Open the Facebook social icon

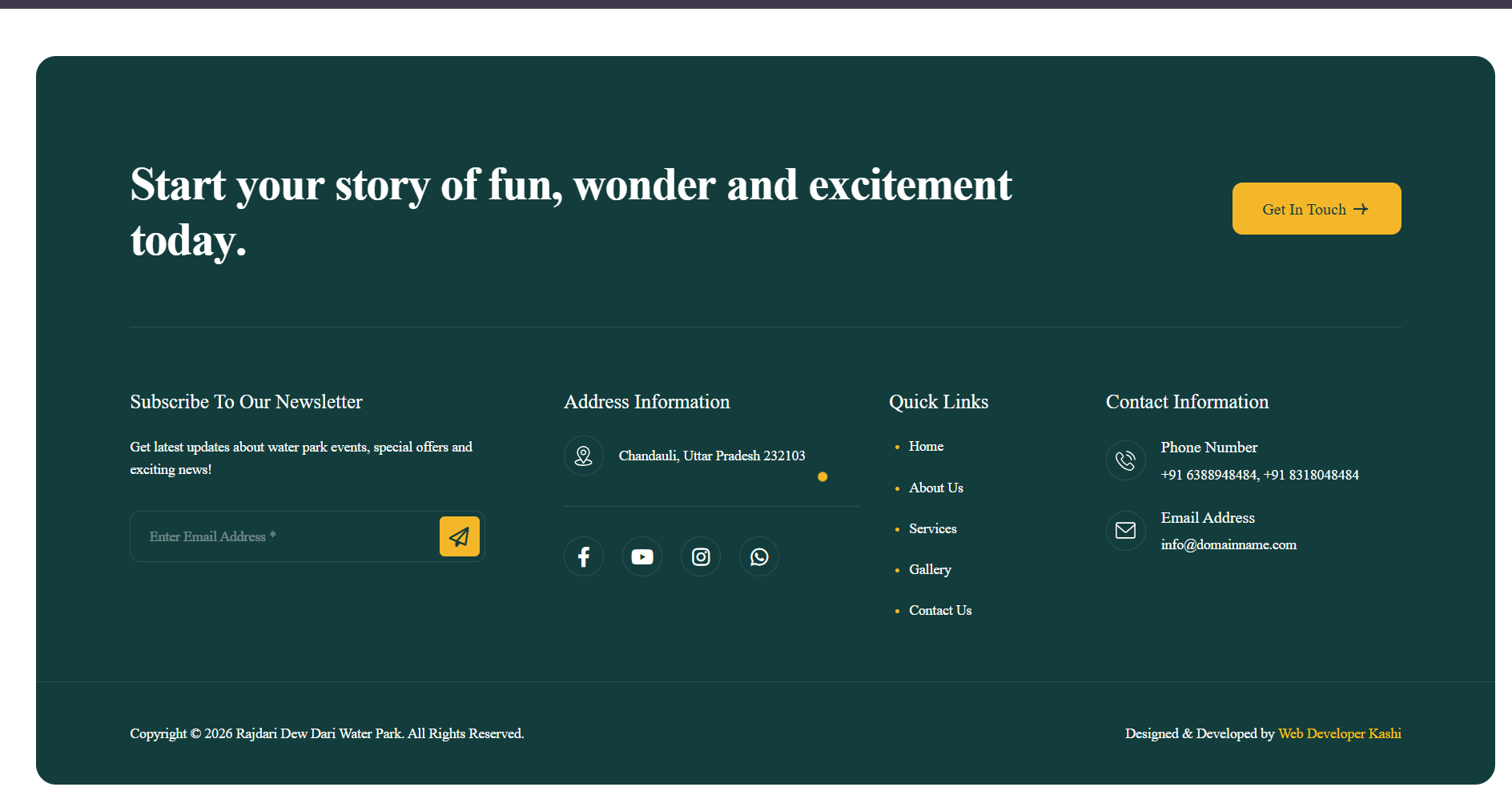click(x=584, y=556)
